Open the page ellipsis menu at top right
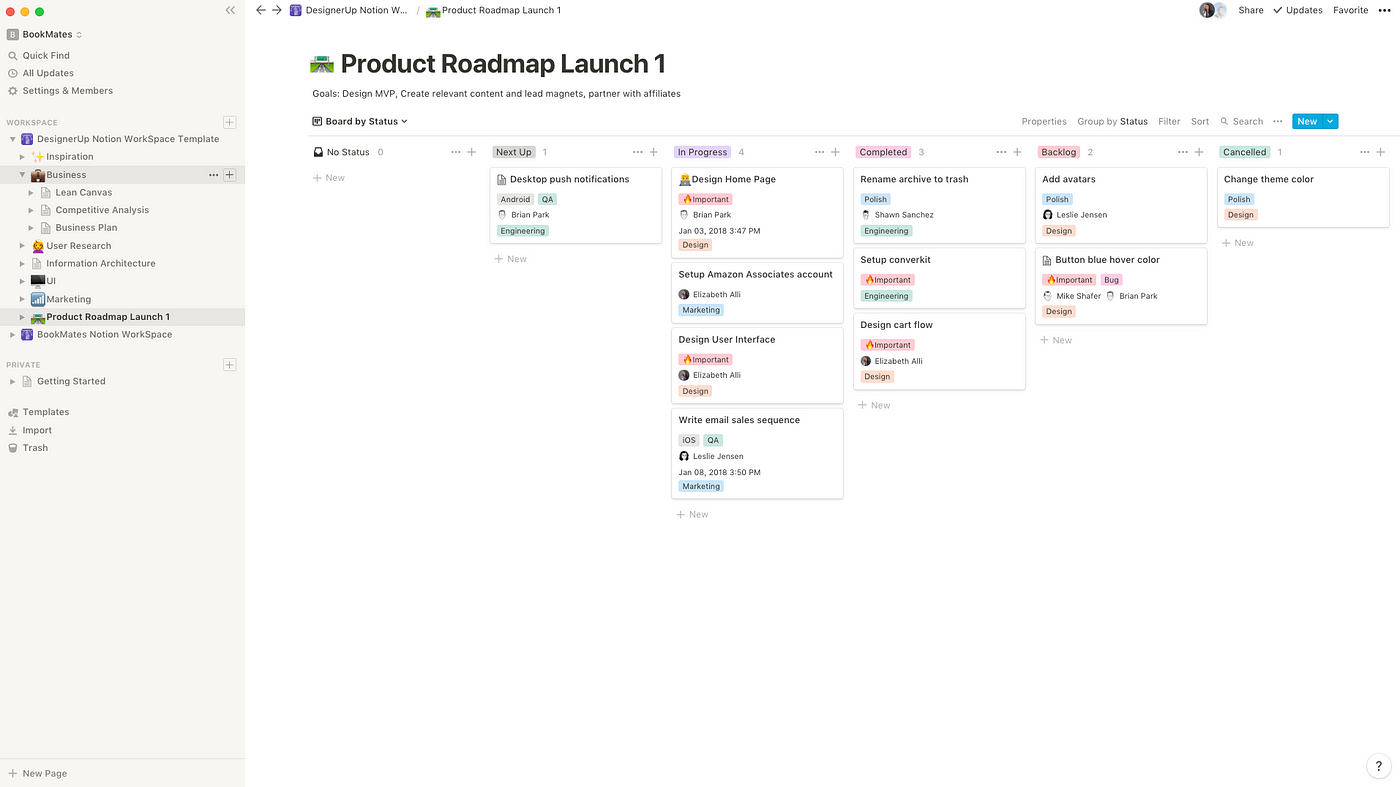 (1385, 9)
